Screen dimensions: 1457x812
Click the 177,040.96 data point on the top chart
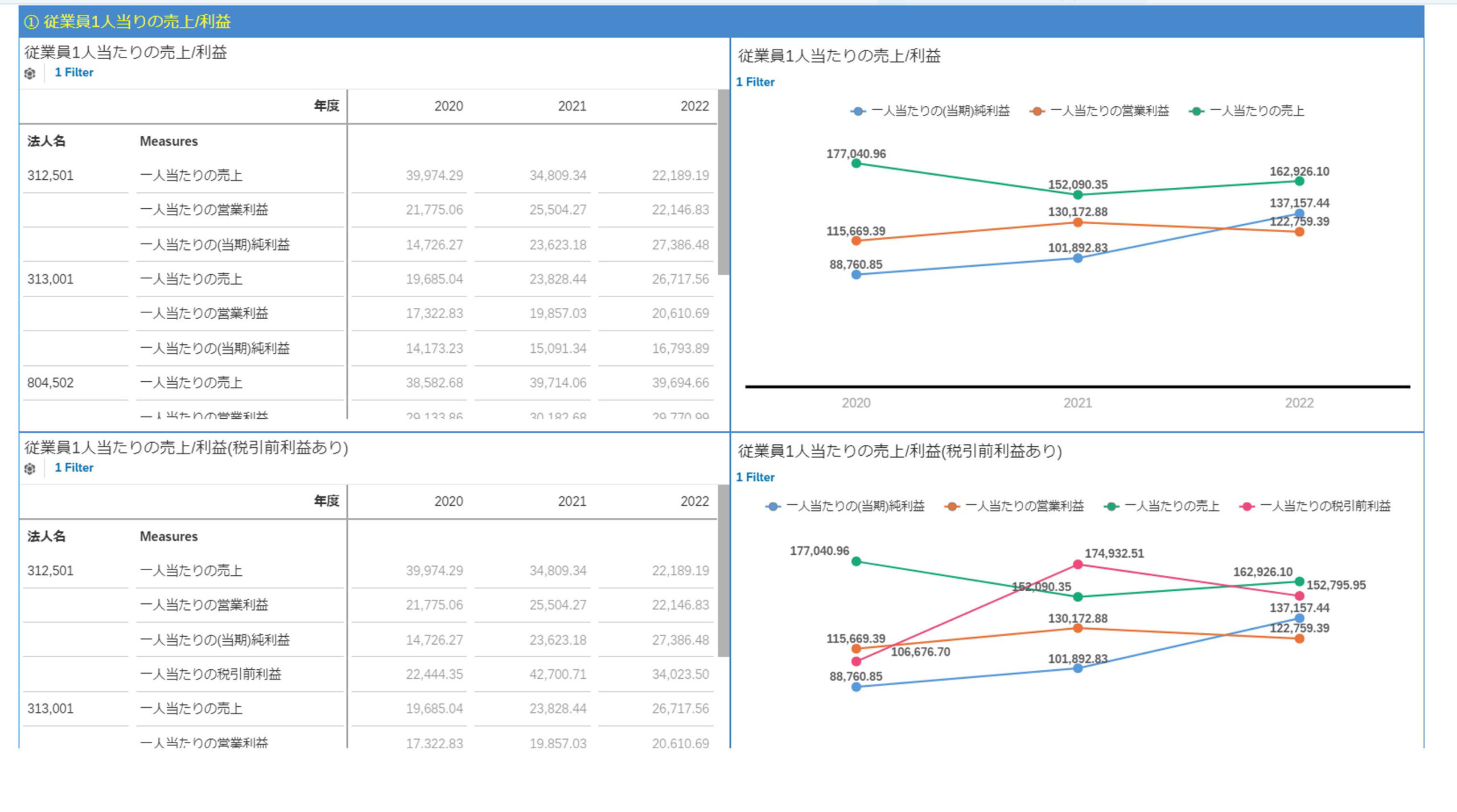[856, 164]
